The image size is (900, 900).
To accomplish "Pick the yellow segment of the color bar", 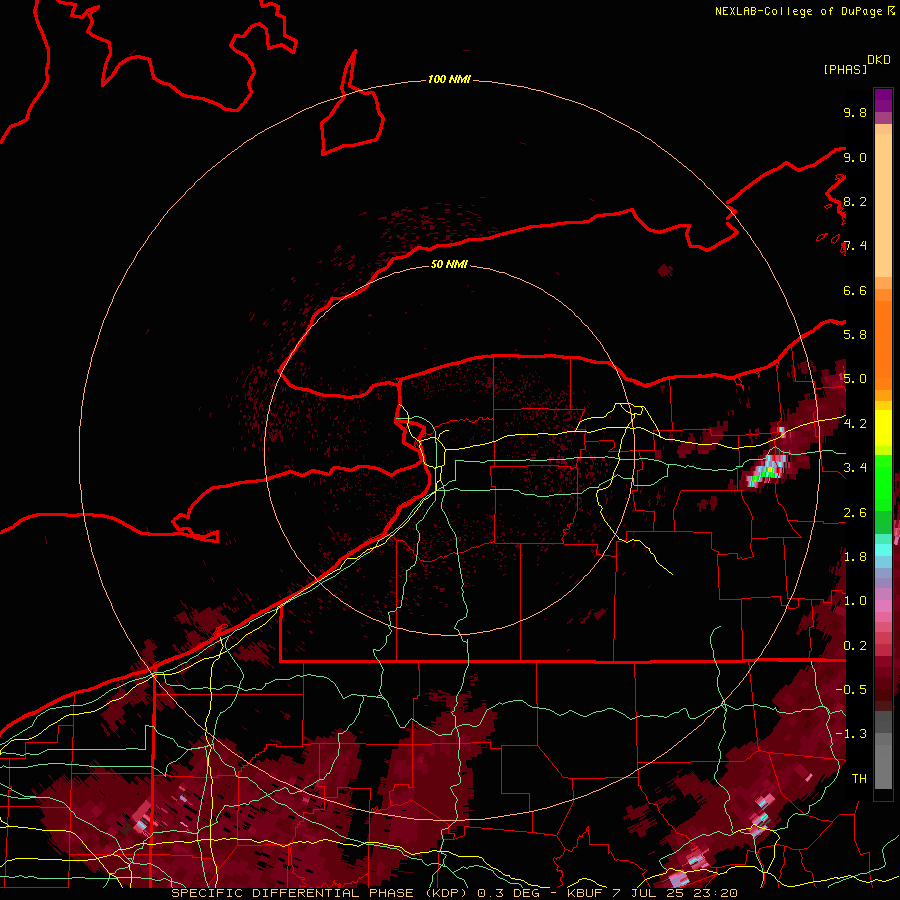I will (883, 428).
